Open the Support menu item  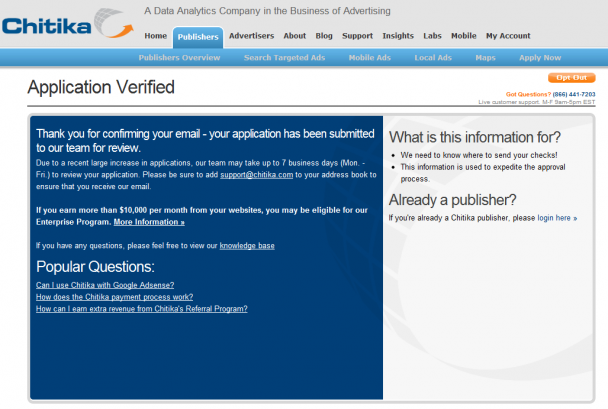pos(357,36)
